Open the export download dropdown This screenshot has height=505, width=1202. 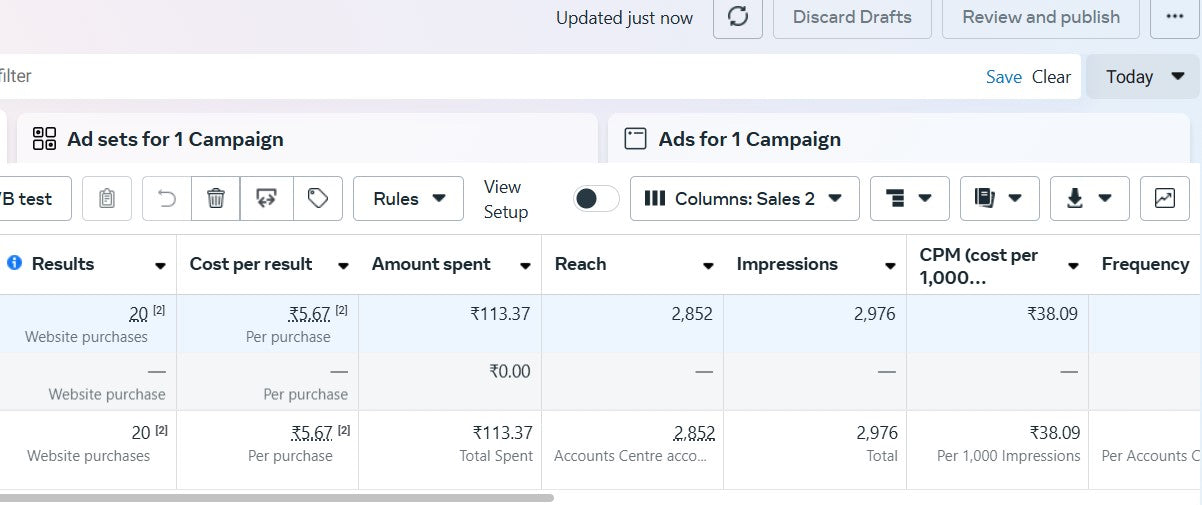[x=1090, y=199]
